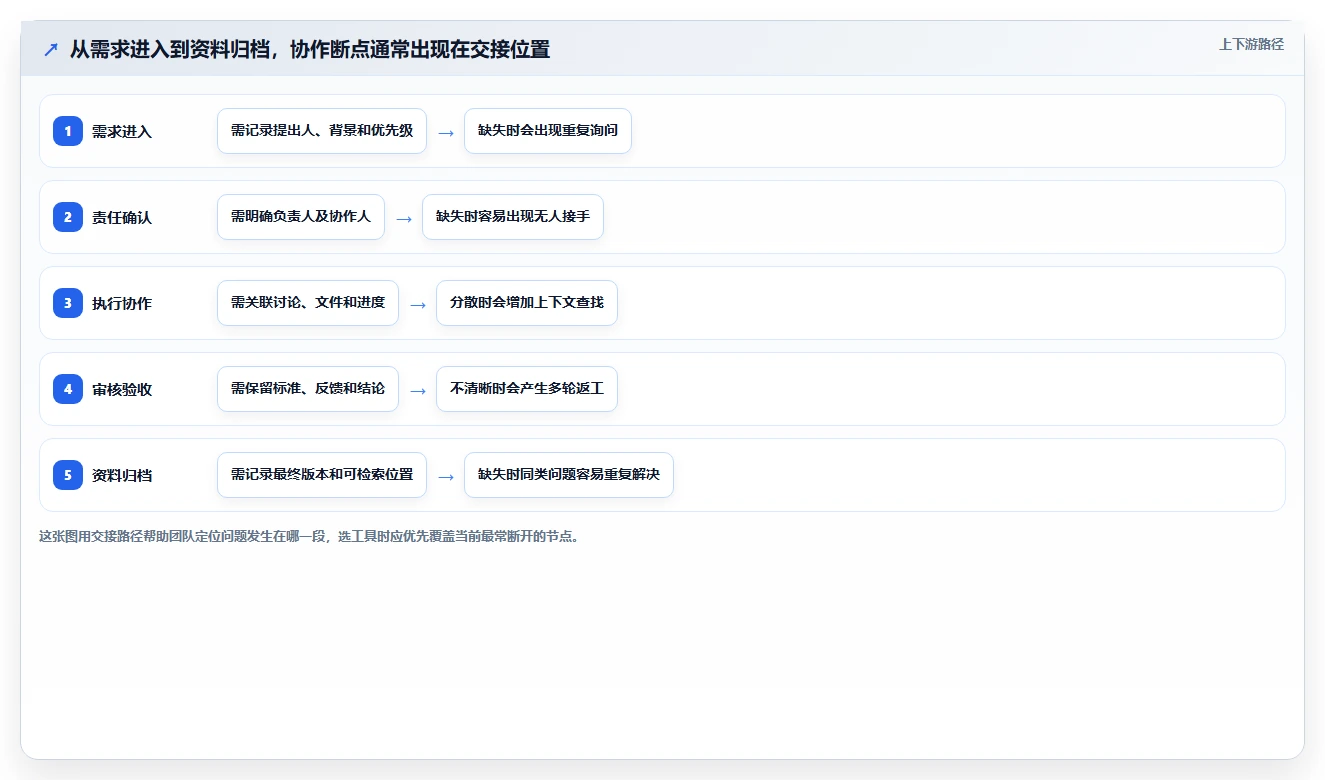
Task: Click the 缺失时容易出现无人接手 box
Action: tap(513, 217)
